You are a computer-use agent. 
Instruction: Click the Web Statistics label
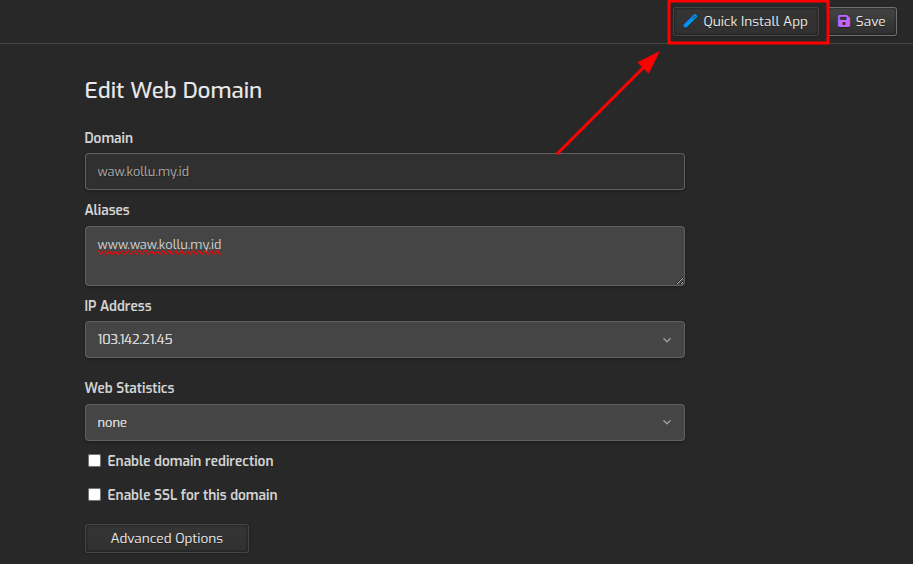129,388
